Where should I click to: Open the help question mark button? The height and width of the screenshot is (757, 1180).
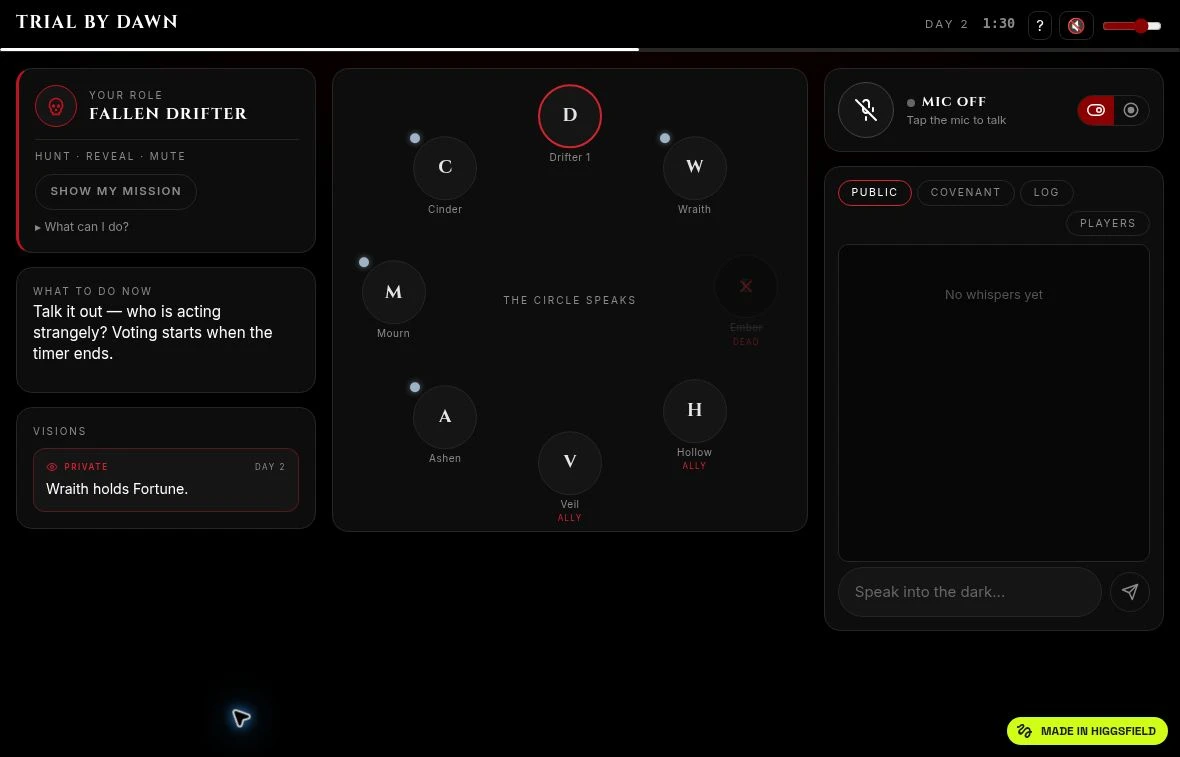pyautogui.click(x=1039, y=26)
